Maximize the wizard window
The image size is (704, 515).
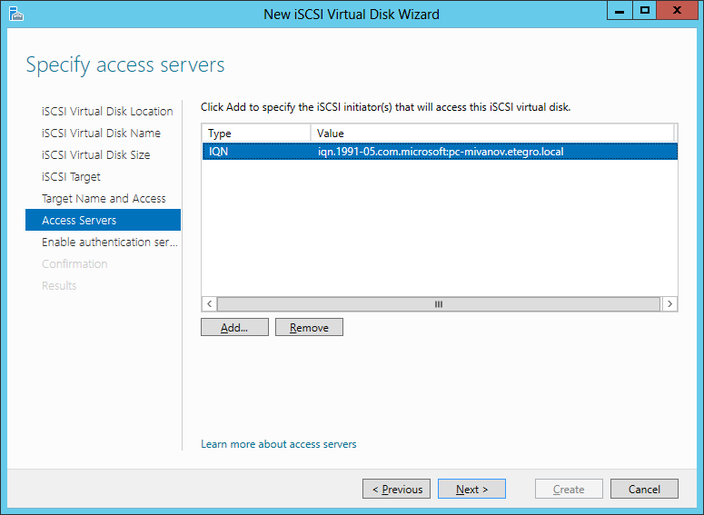click(644, 11)
